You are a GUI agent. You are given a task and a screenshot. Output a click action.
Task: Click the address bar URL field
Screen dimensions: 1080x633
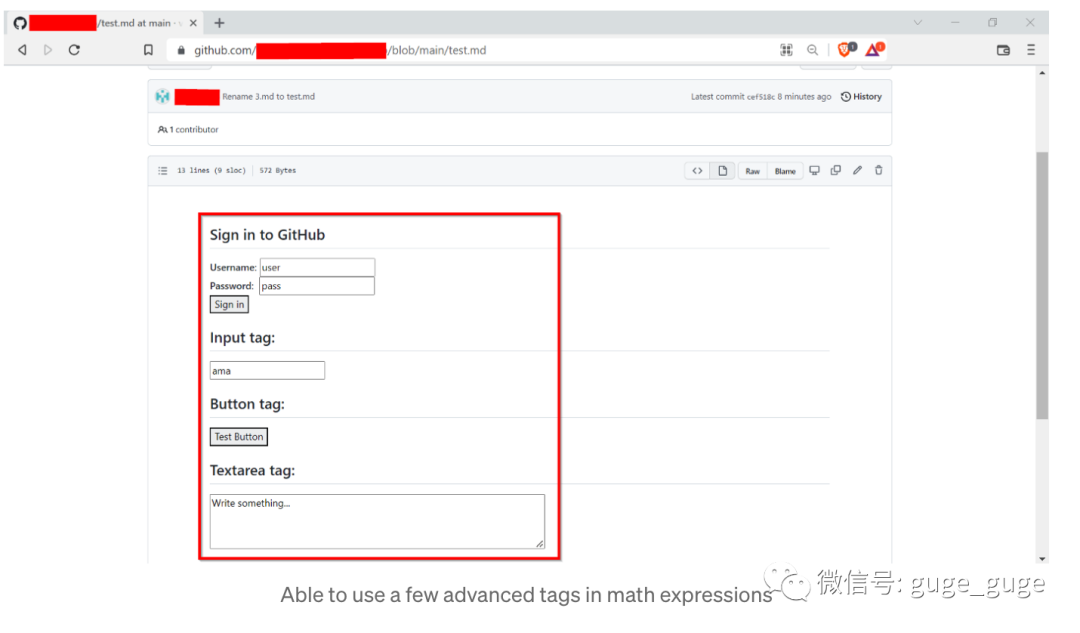(468, 50)
